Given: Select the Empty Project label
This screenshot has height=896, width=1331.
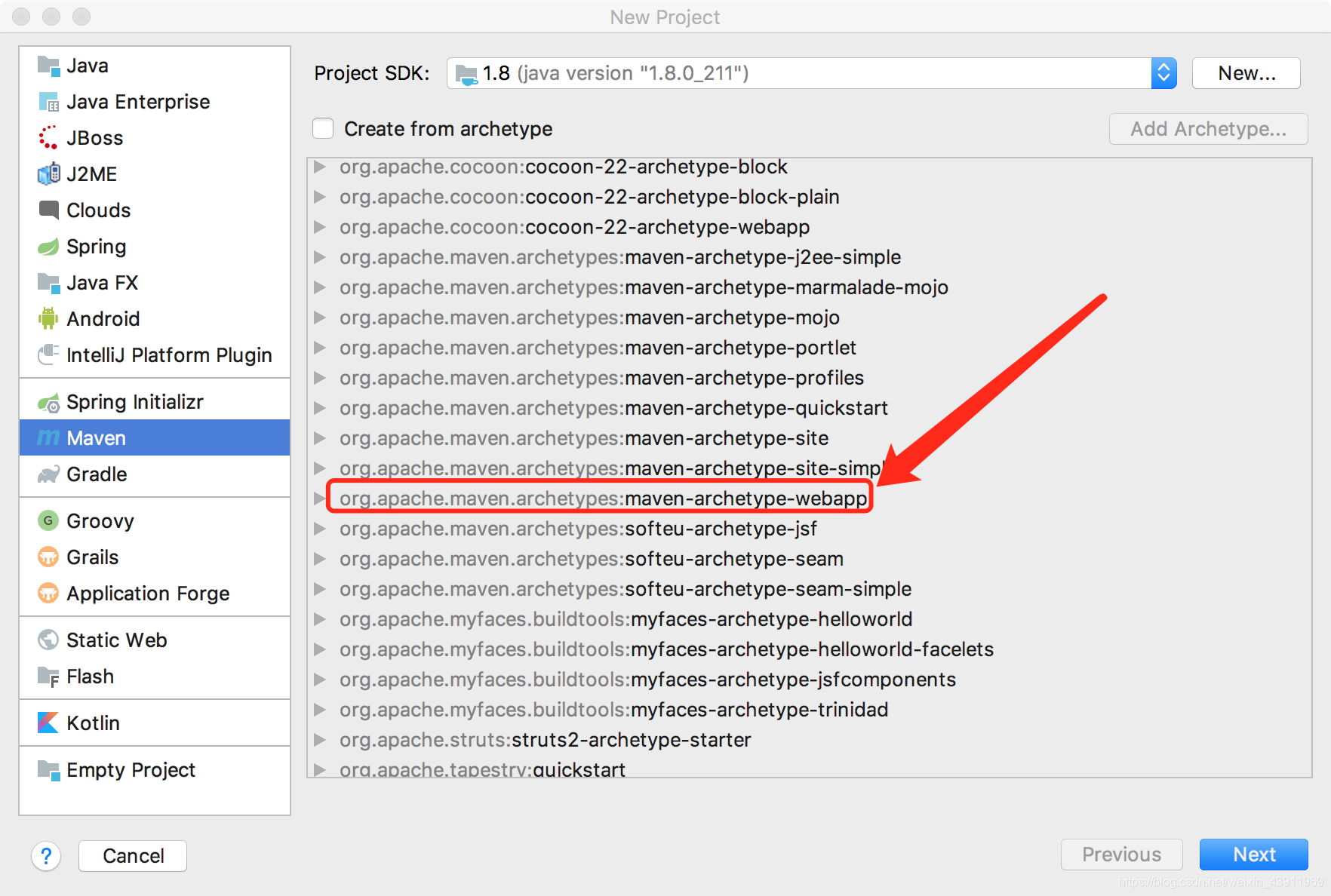Looking at the screenshot, I should [x=131, y=770].
